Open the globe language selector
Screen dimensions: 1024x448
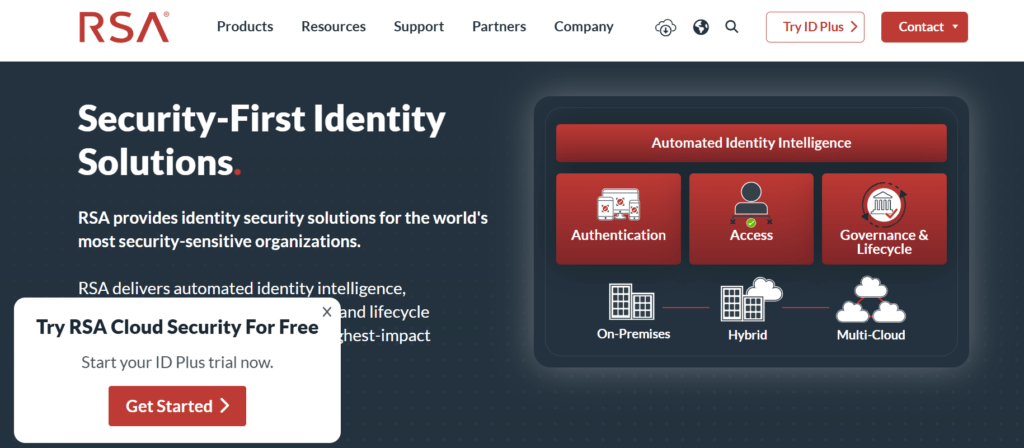tap(701, 27)
